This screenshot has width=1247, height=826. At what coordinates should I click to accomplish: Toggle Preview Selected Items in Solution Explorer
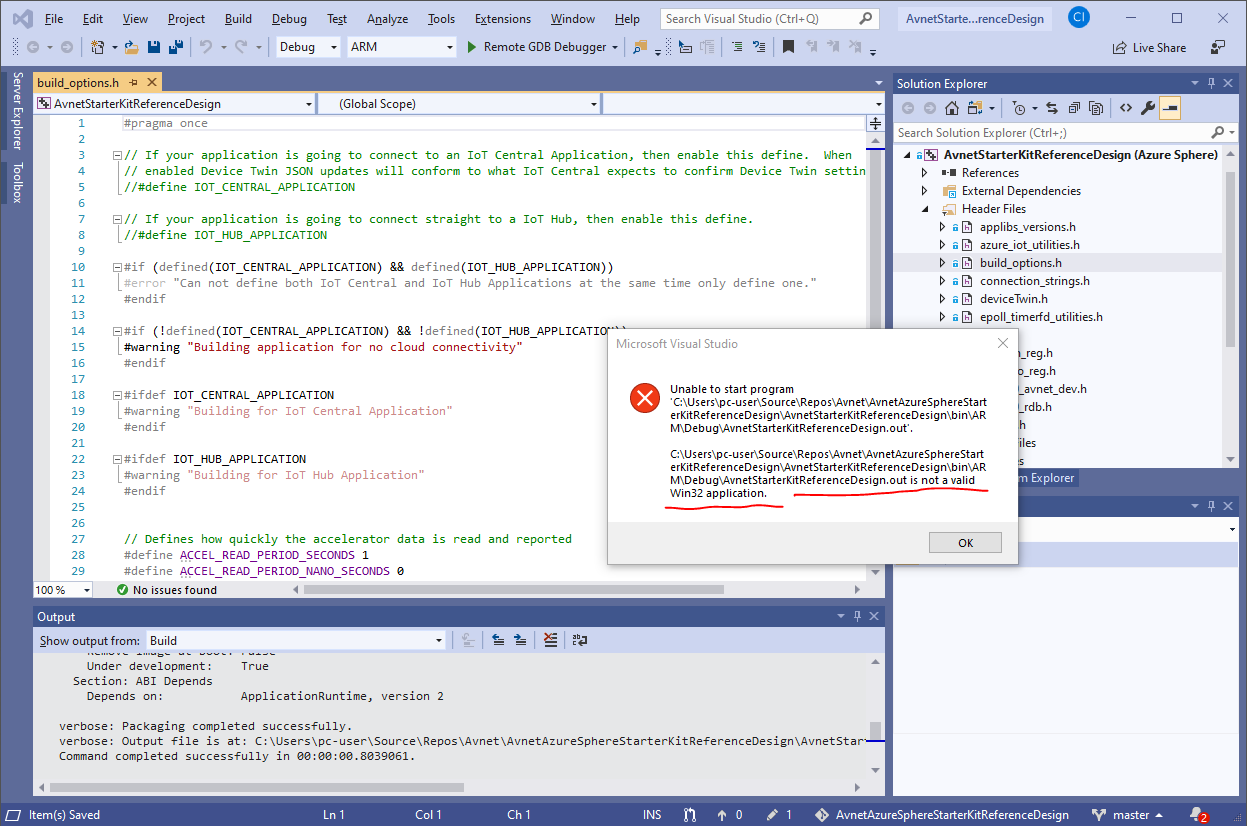1170,108
